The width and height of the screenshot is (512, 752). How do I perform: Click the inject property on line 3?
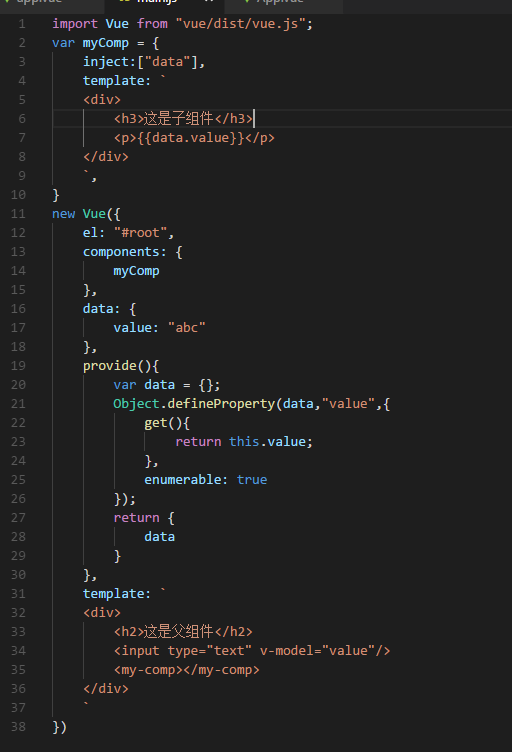click(x=105, y=61)
